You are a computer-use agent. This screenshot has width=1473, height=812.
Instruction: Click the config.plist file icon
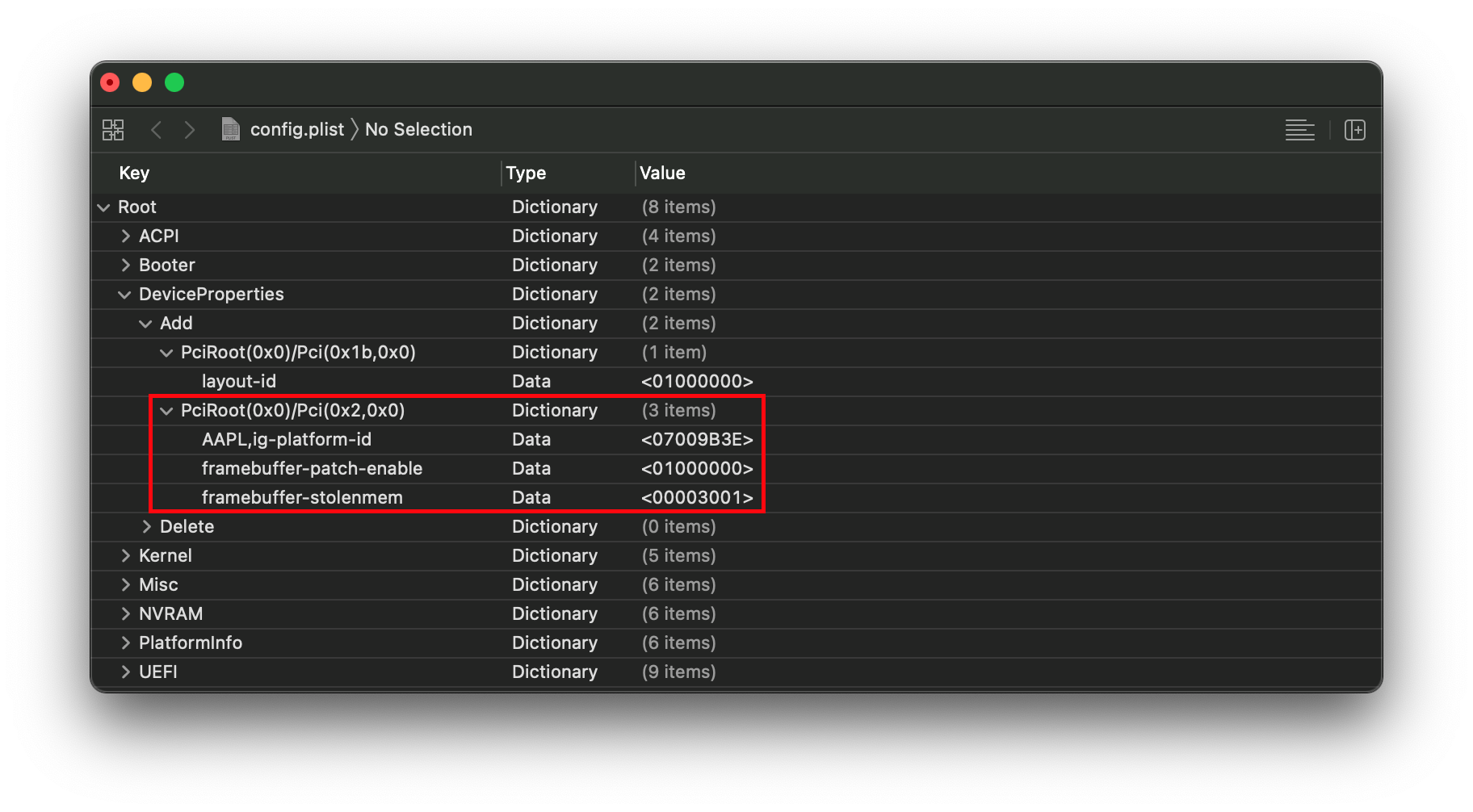(231, 129)
